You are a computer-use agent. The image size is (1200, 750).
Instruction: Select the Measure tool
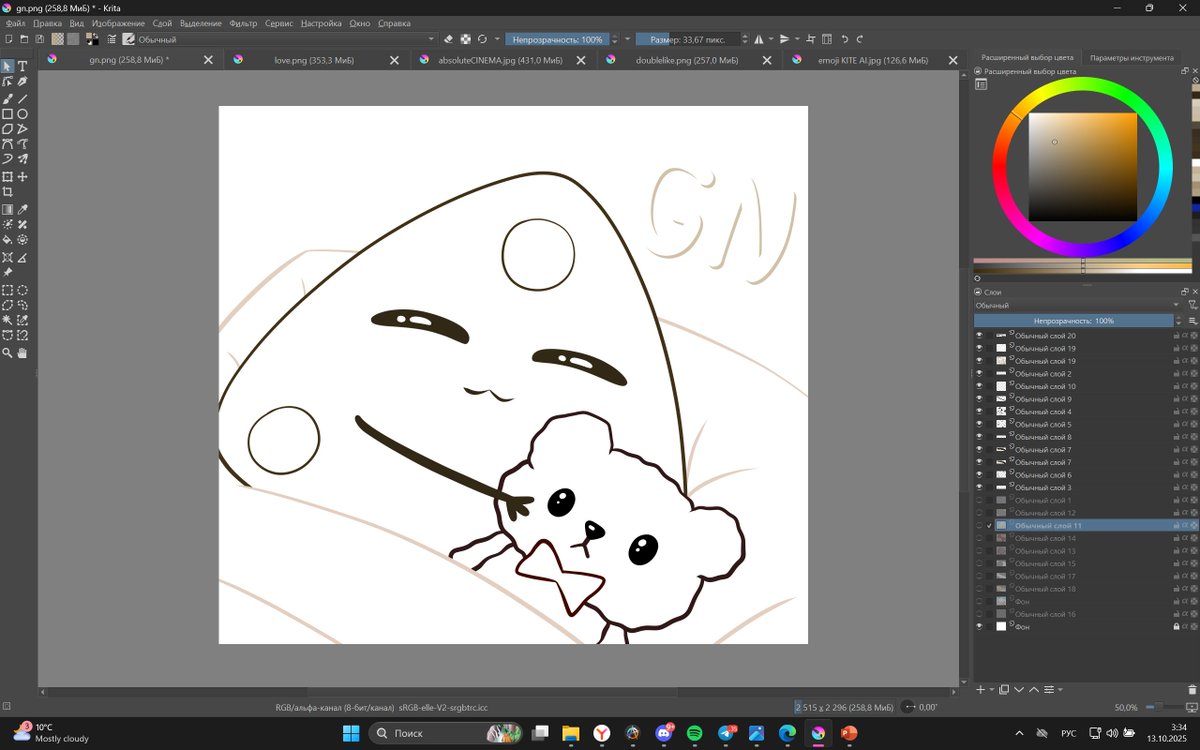(22, 258)
